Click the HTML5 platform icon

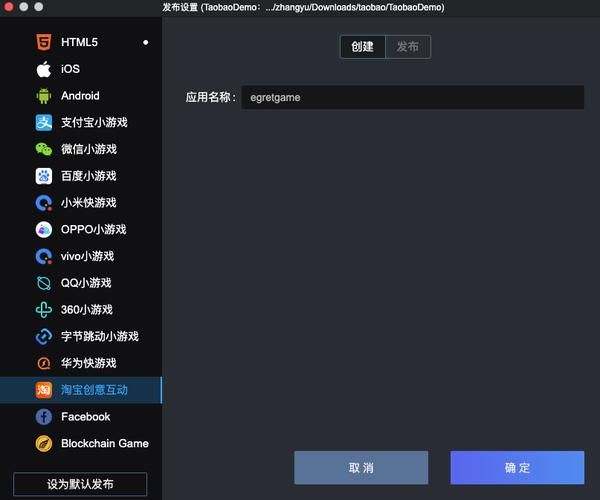click(x=44, y=42)
